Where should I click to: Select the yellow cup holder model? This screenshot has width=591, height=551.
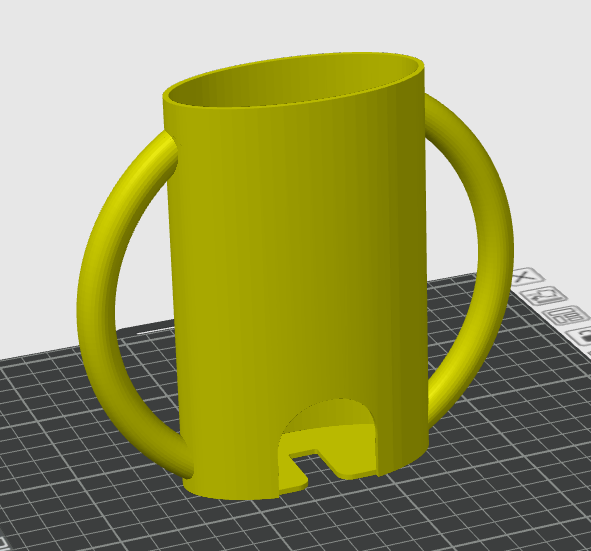click(296, 276)
